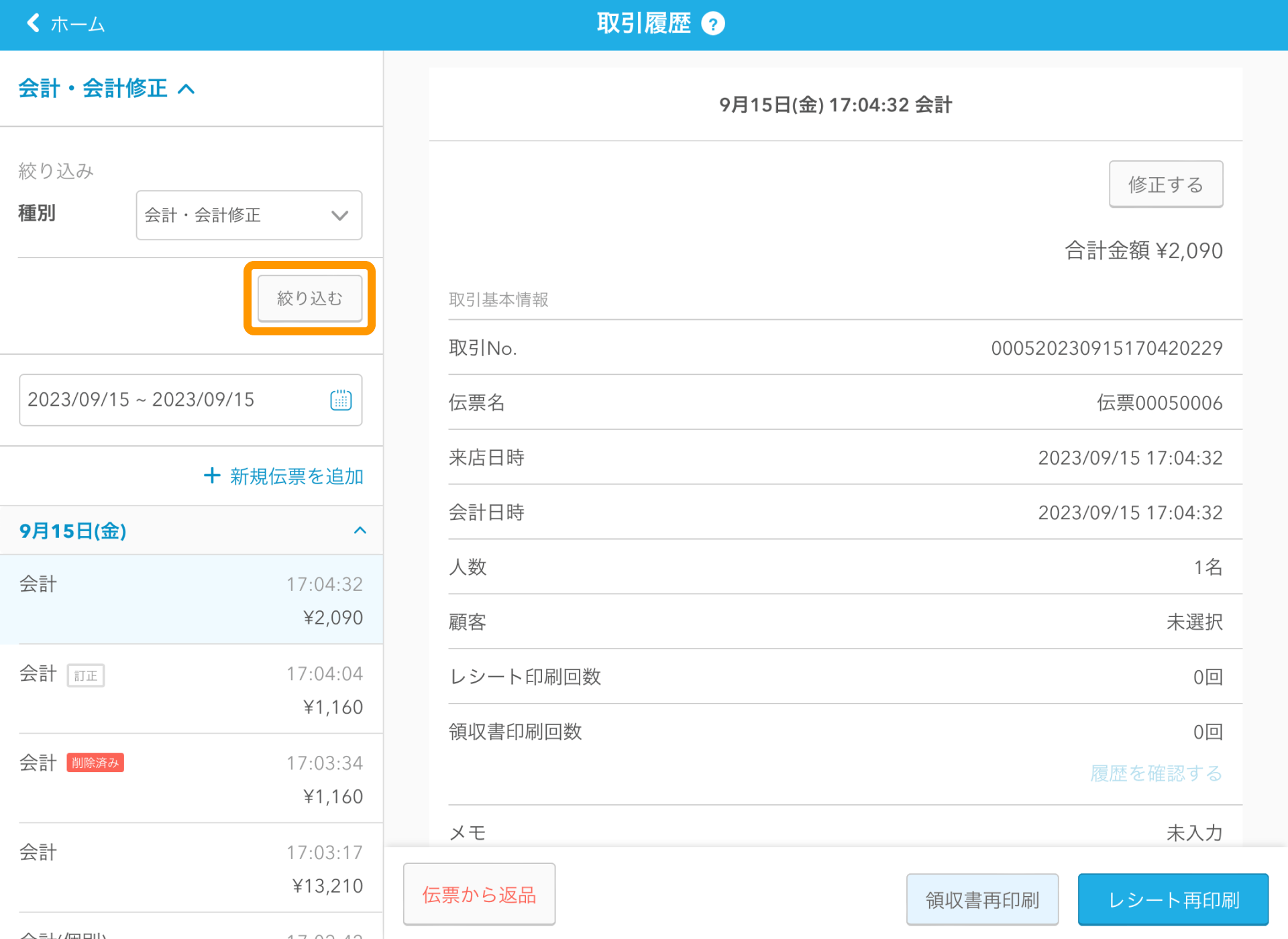Screen dimensions: 1288x939
Task: Click the plus icon for 新規伝票を追加
Action: 212,476
